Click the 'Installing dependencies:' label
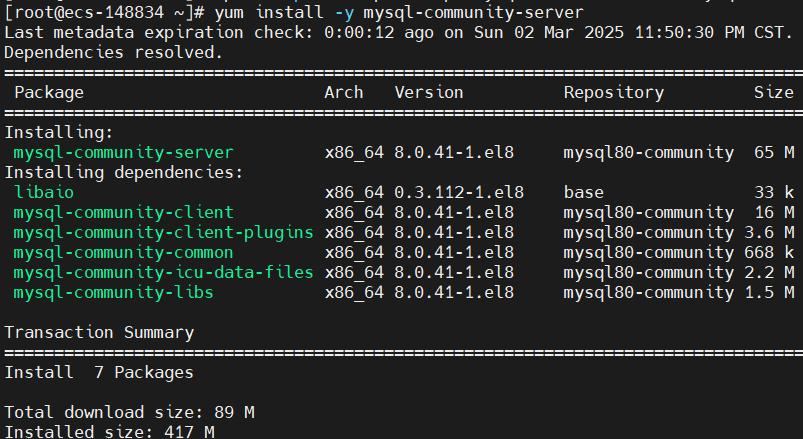This screenshot has width=803, height=439. [123, 173]
